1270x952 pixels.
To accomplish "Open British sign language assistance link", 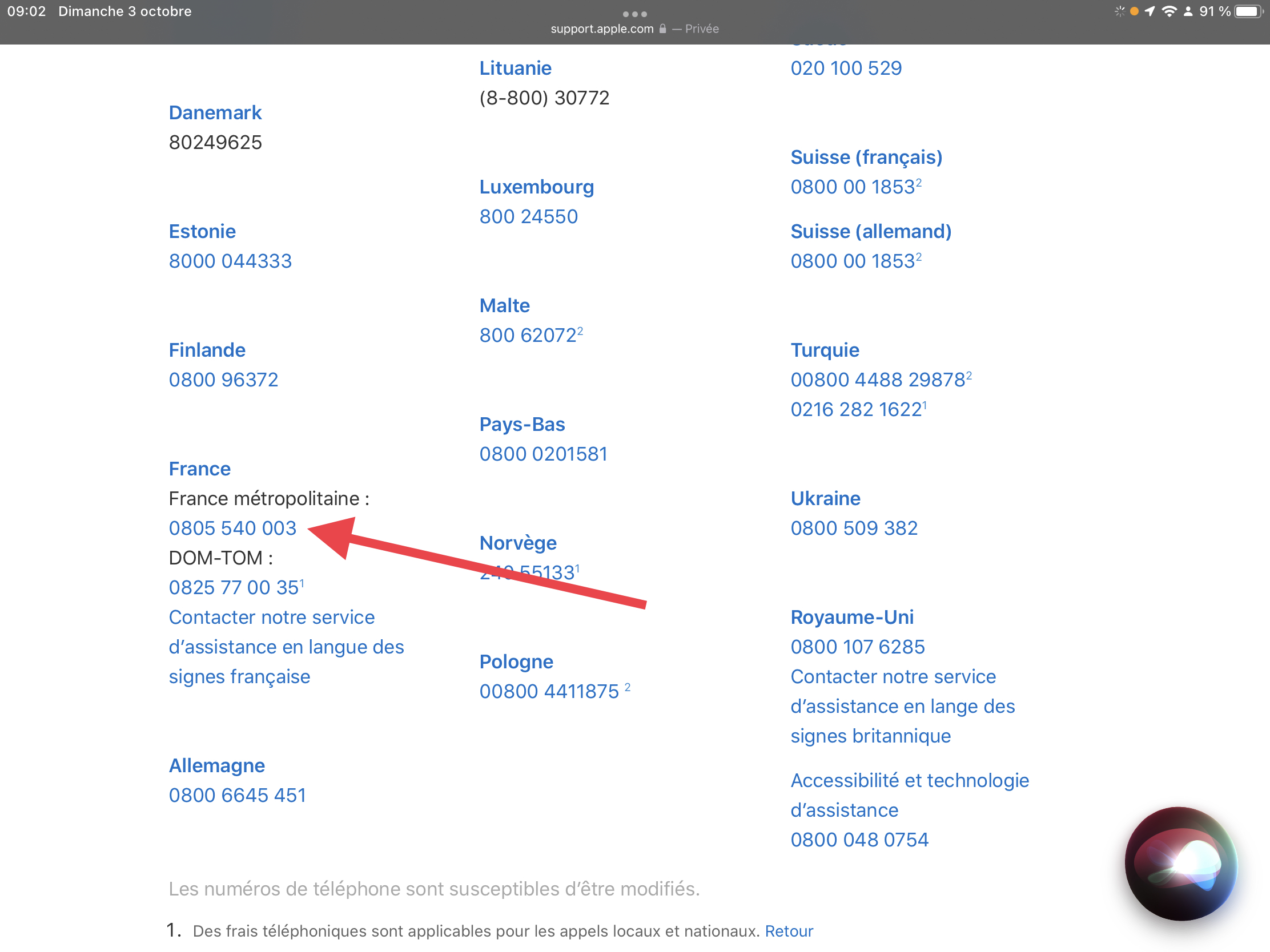I will click(902, 707).
